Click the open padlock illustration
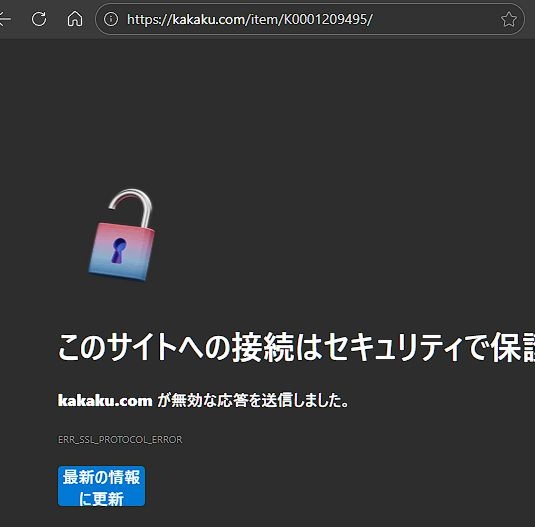The width and height of the screenshot is (535, 527). click(x=121, y=235)
